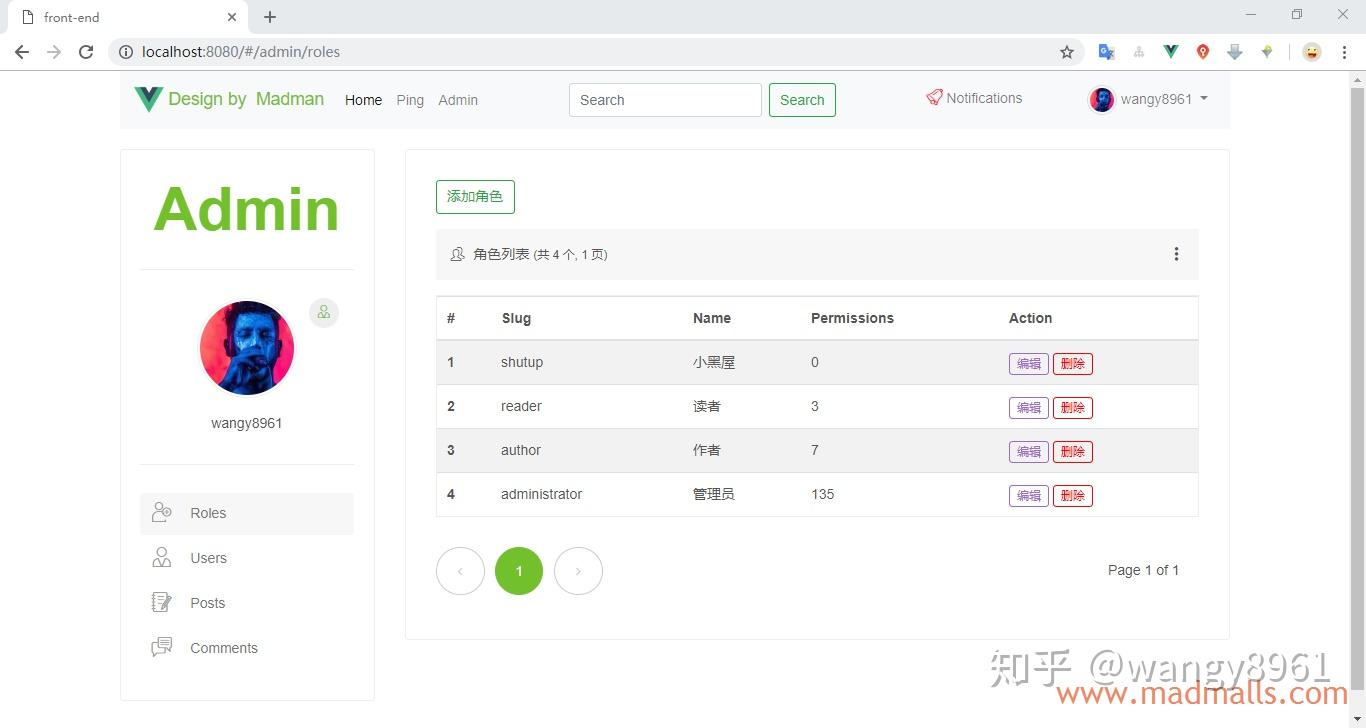
Task: Open the Chrome three-dot menu
Action: coord(1344,52)
